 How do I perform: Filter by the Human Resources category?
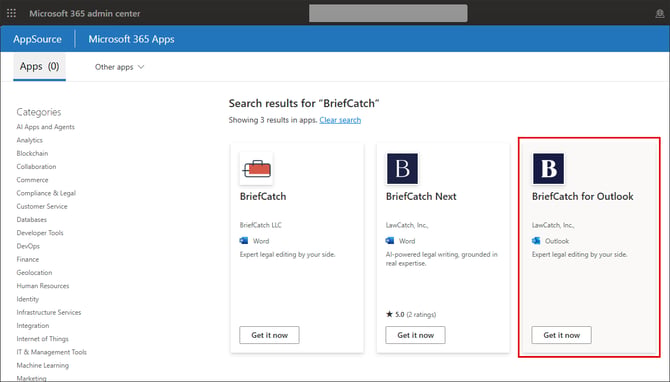43,286
